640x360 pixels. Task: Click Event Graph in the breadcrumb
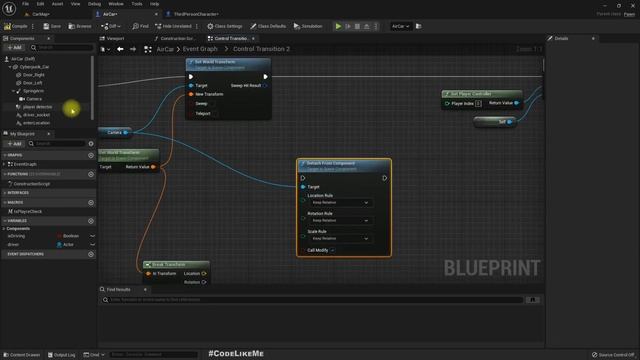coord(200,49)
